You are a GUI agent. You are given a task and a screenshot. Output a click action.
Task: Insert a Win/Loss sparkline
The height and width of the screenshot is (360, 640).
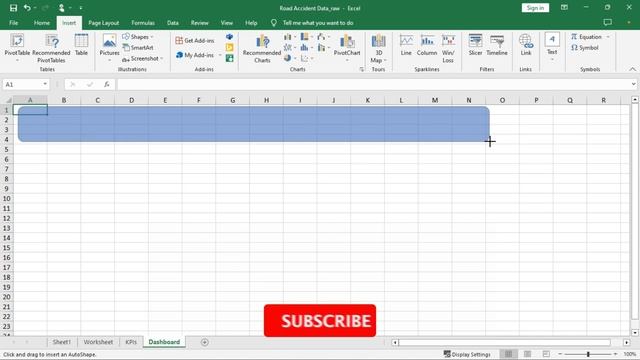pyautogui.click(x=448, y=49)
